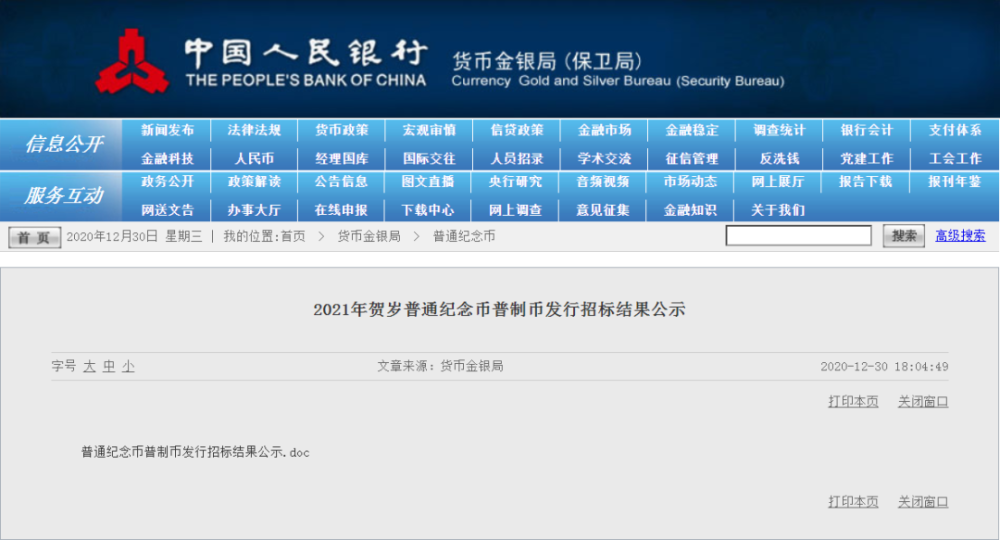Open 高级搜索 advanced search link

[960, 236]
